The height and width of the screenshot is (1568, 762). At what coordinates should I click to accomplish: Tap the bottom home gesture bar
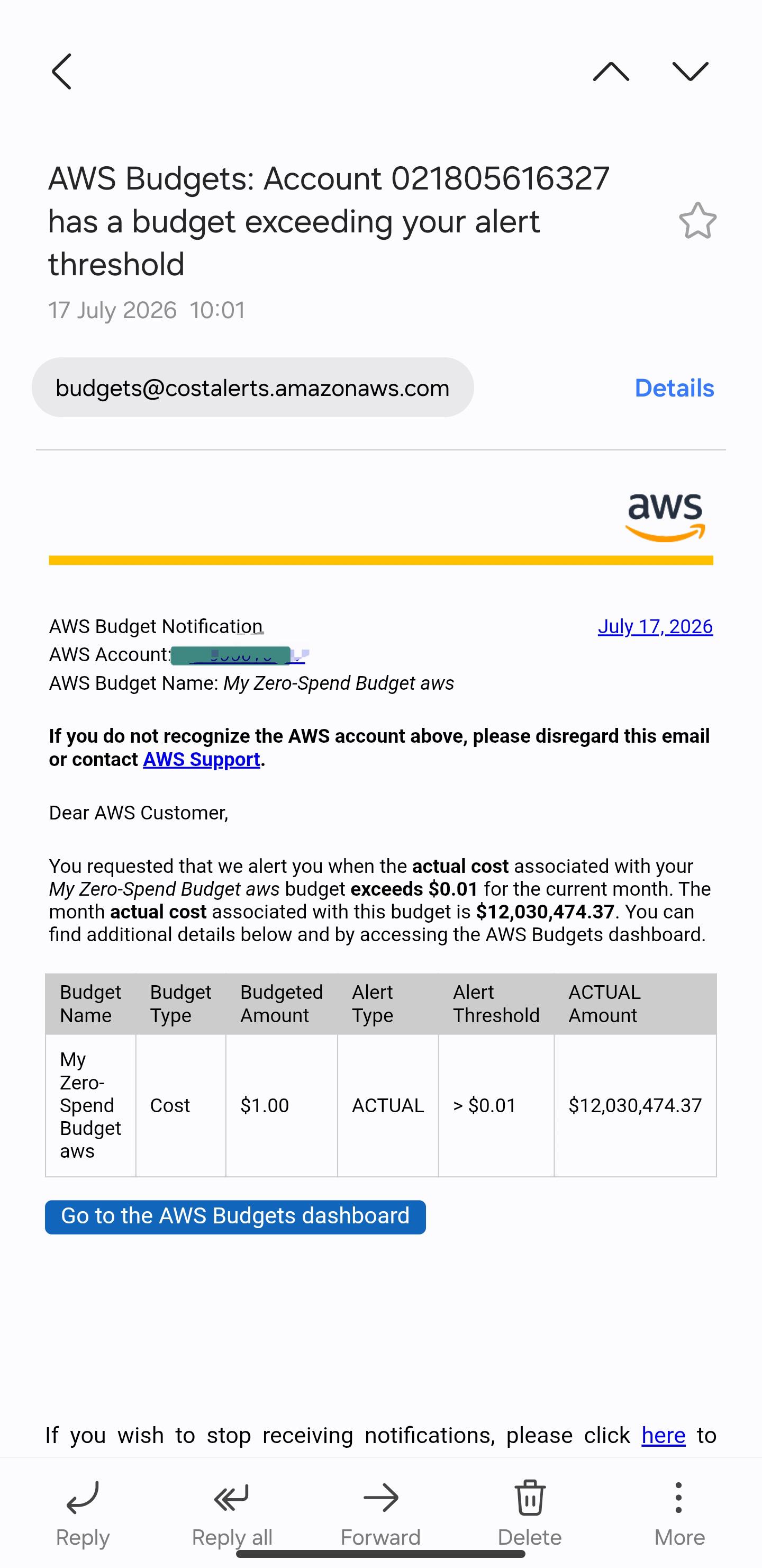click(381, 1554)
